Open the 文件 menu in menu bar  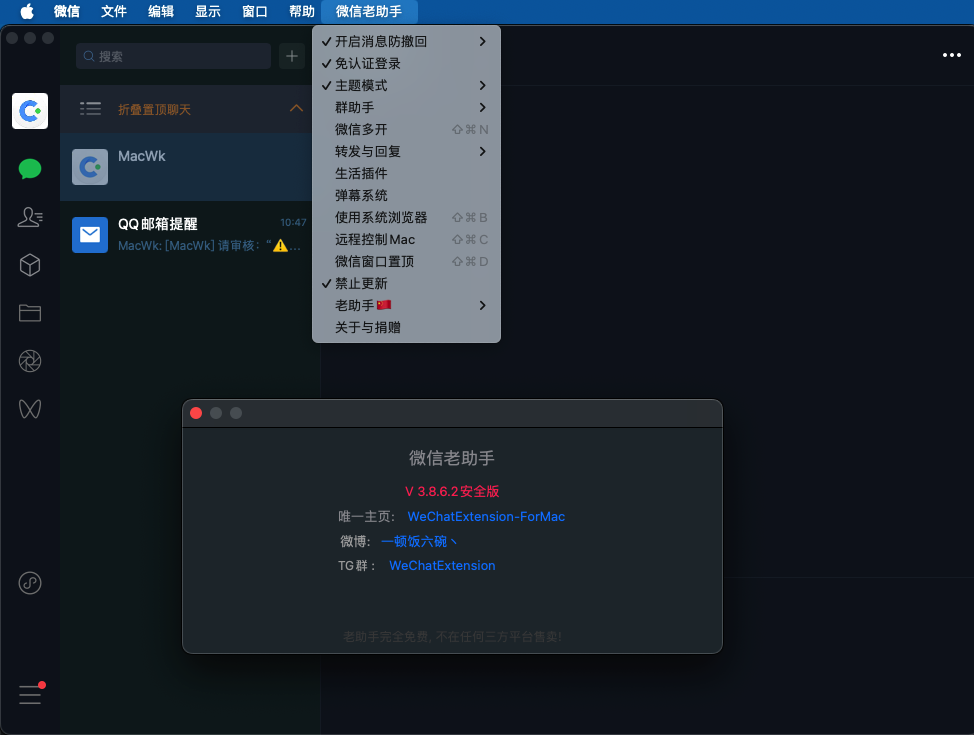pyautogui.click(x=114, y=11)
